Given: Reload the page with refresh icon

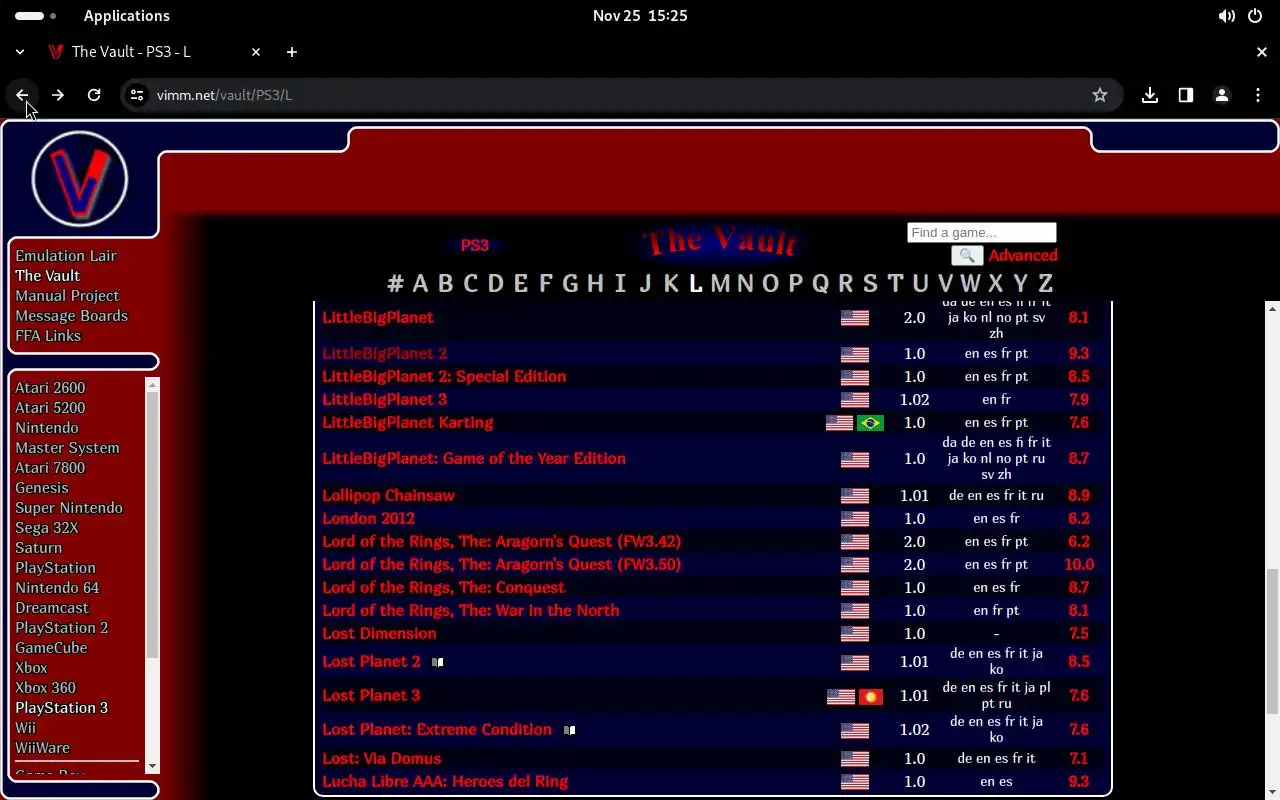Looking at the screenshot, I should 94,95.
